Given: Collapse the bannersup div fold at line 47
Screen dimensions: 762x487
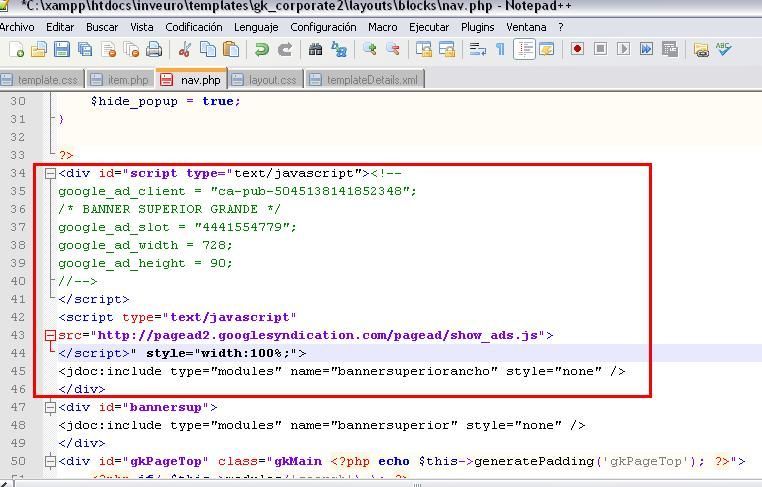Looking at the screenshot, I should coord(50,407).
